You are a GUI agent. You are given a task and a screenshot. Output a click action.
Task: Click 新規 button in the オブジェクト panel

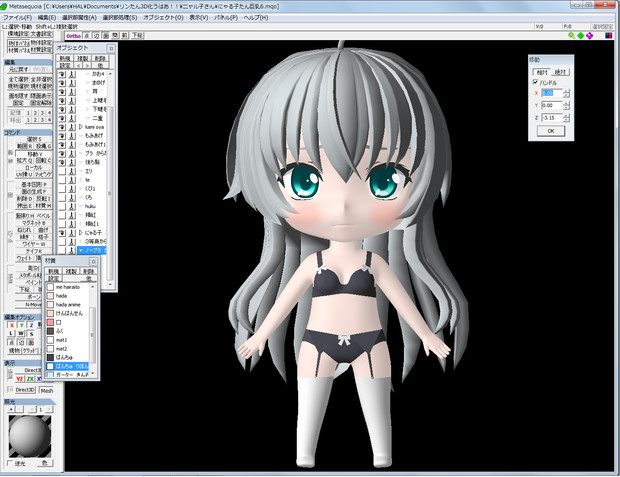point(65,58)
